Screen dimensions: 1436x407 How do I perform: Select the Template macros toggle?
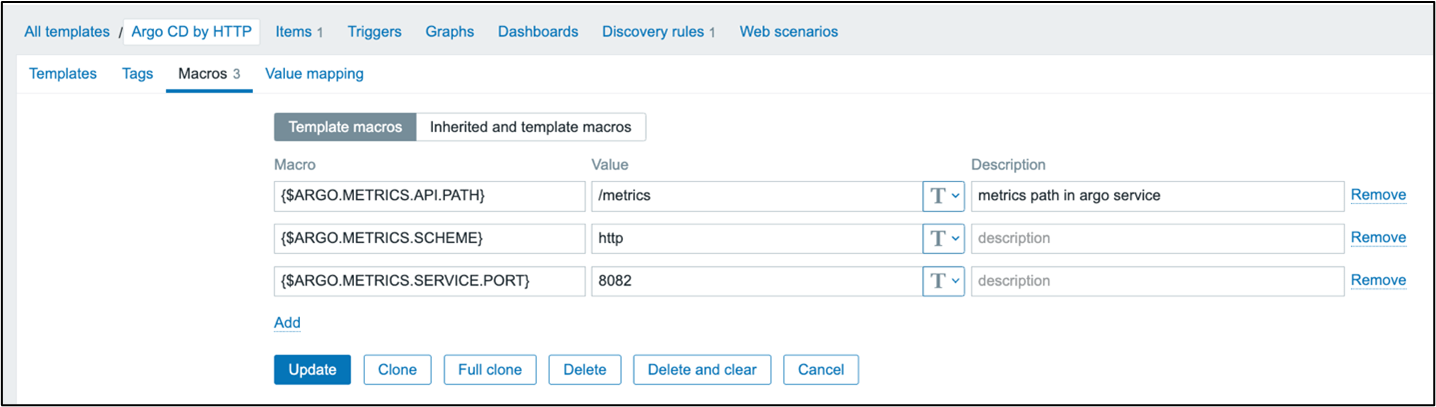point(345,127)
